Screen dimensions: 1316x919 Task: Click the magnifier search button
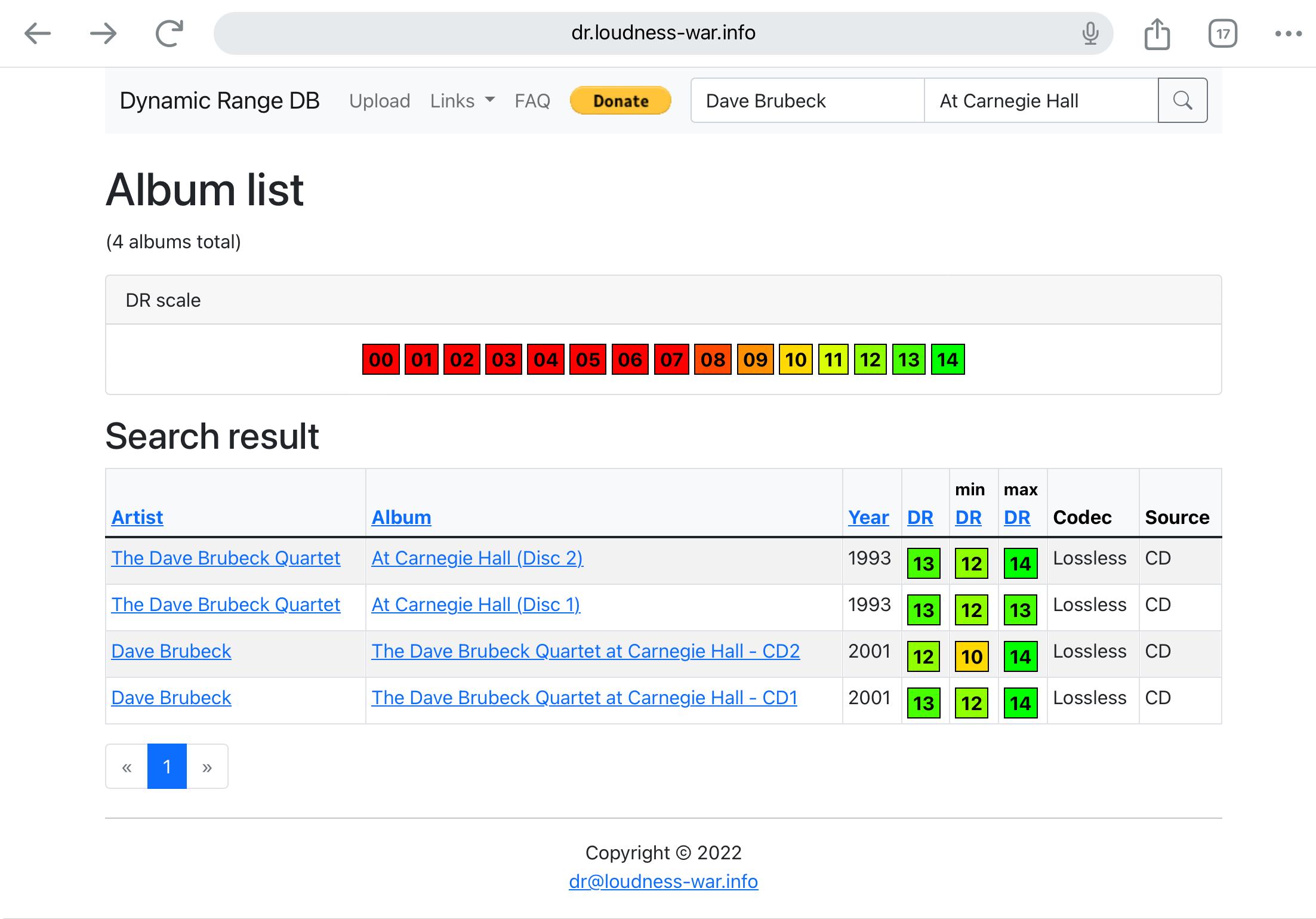[1182, 100]
